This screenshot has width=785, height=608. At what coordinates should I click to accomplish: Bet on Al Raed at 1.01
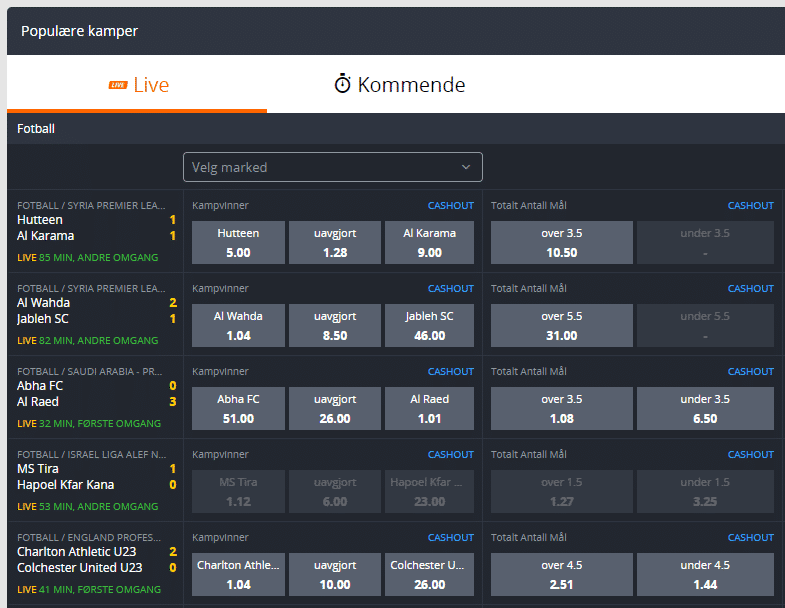coord(430,409)
